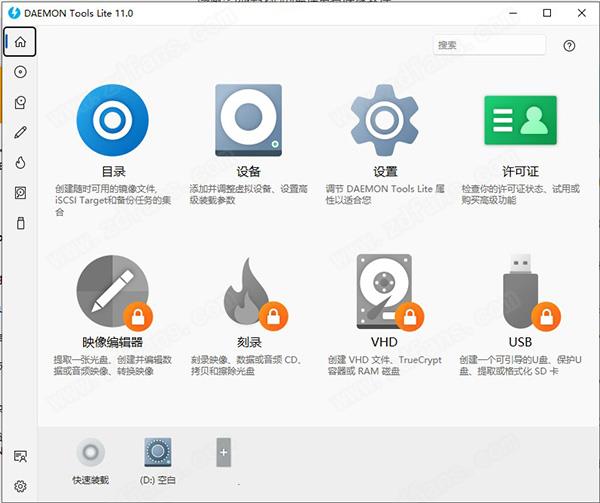Open the license account icon in sidebar
Screen dimensions: 600x503
point(20,456)
